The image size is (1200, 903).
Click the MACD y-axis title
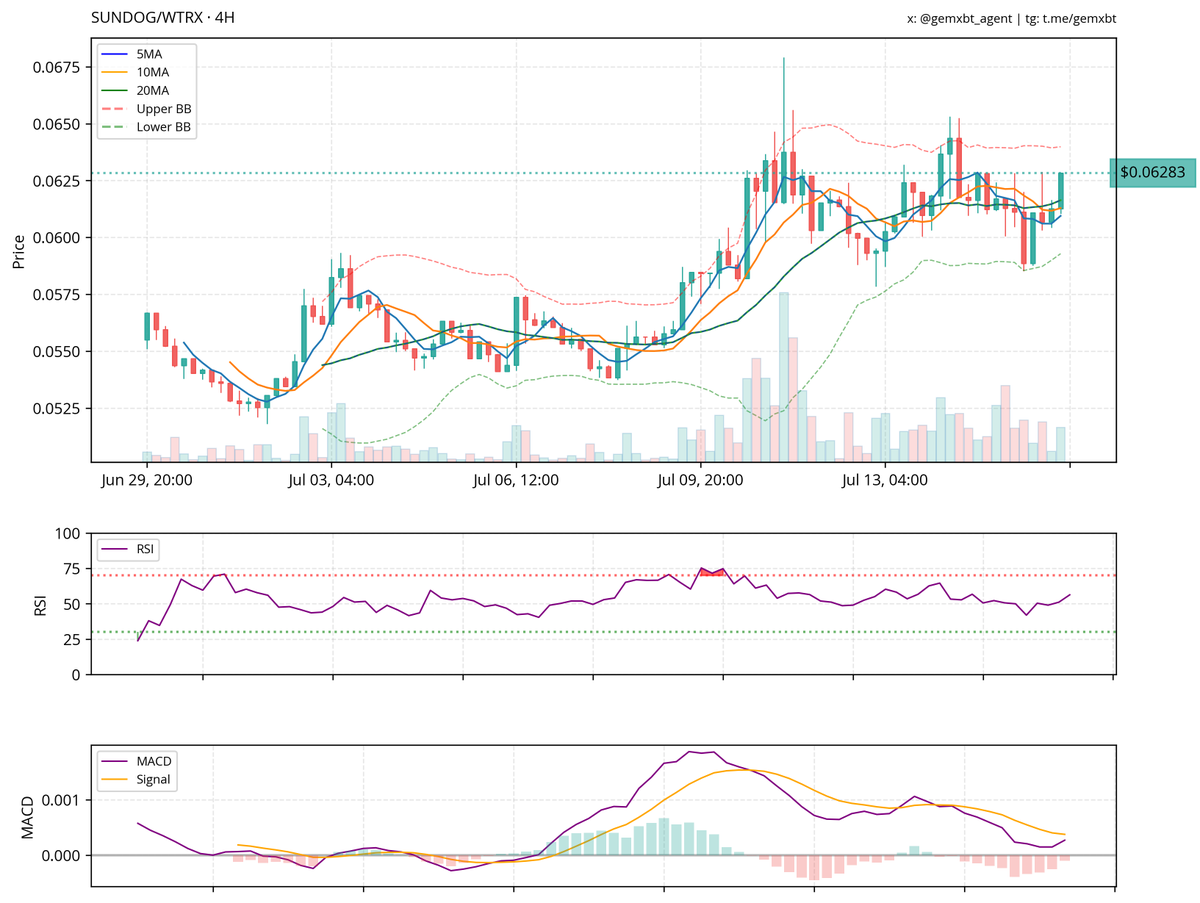28,816
